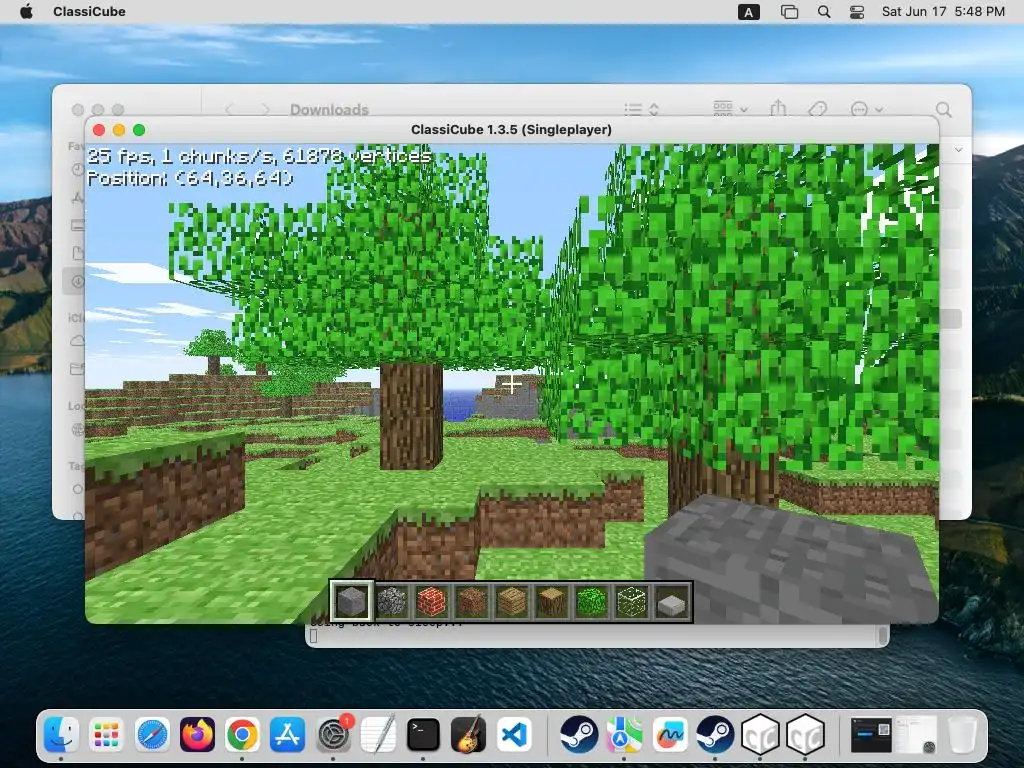Open the Apple menu
Viewport: 1024px width, 768px height.
[26, 12]
